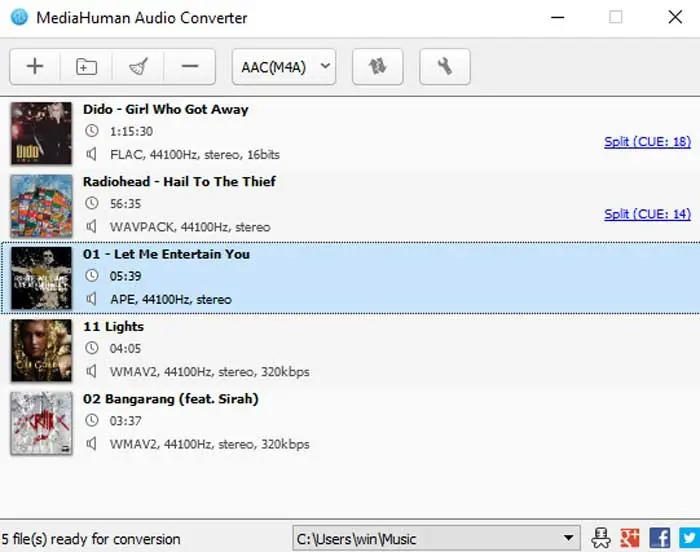
Task: Click the MediaHuman app logo in title bar
Action: click(19, 17)
